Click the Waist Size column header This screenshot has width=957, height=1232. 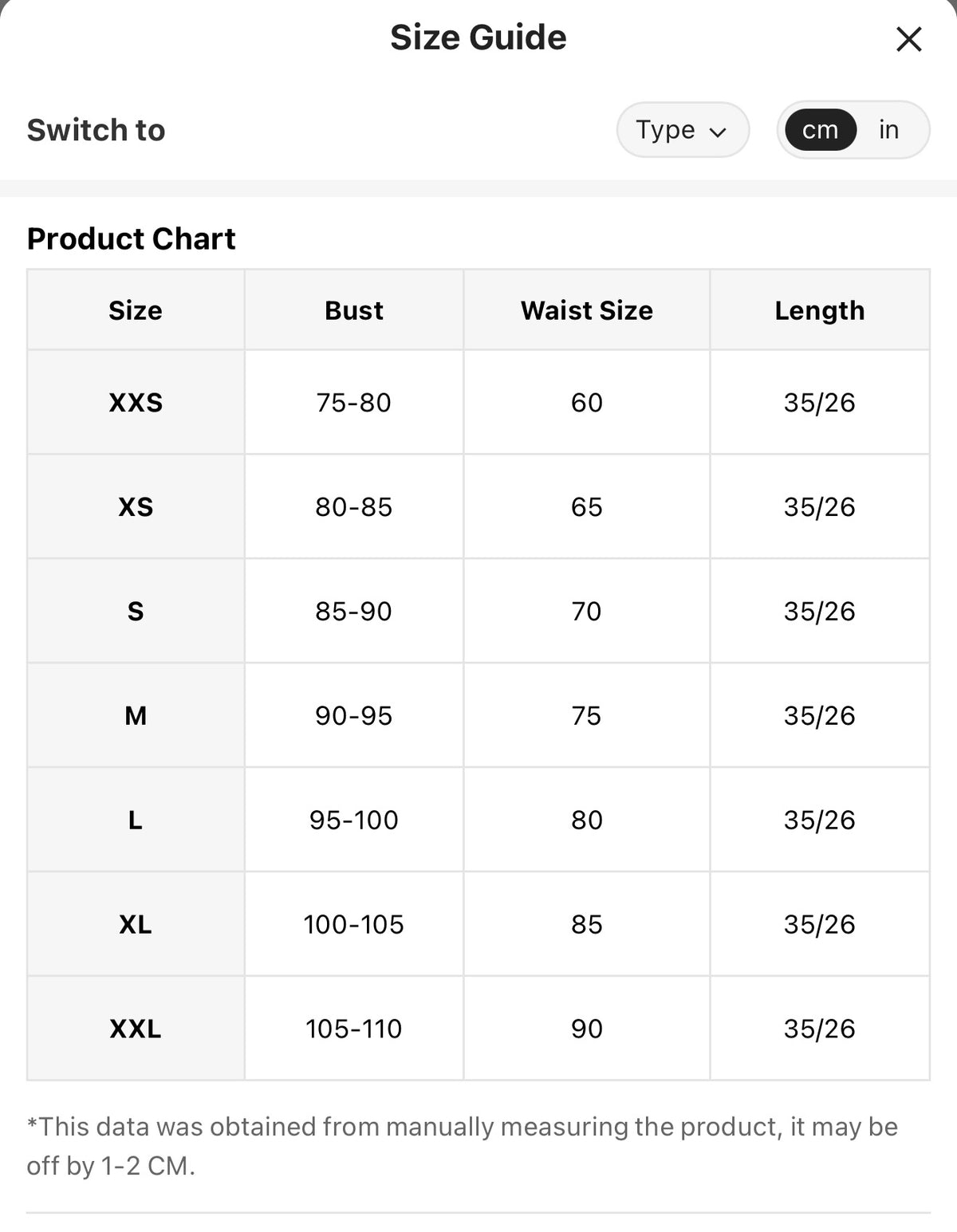[587, 310]
